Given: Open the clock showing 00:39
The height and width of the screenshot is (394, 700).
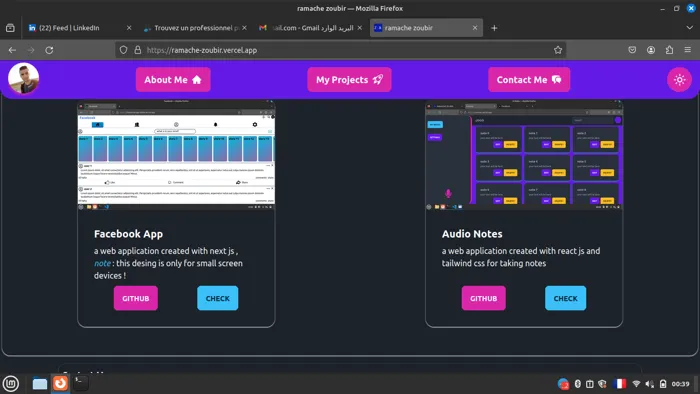Looking at the screenshot, I should pyautogui.click(x=680, y=384).
